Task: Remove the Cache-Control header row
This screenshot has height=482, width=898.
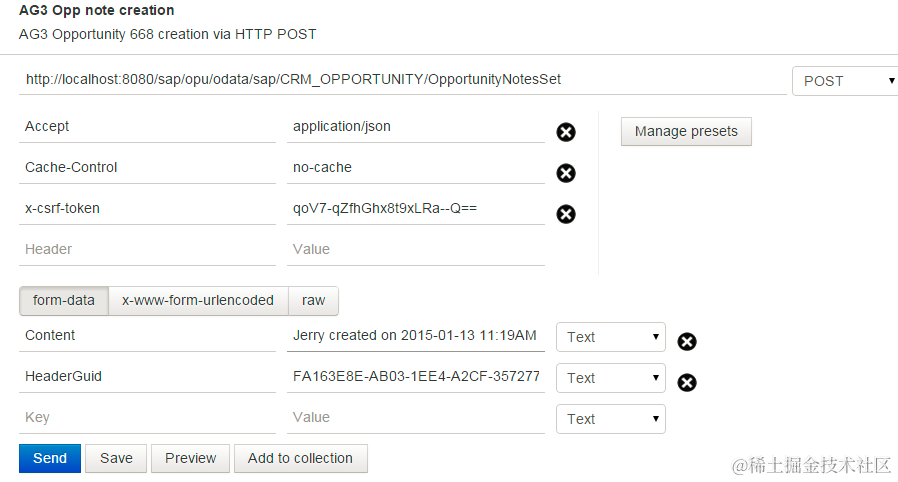Action: [566, 173]
